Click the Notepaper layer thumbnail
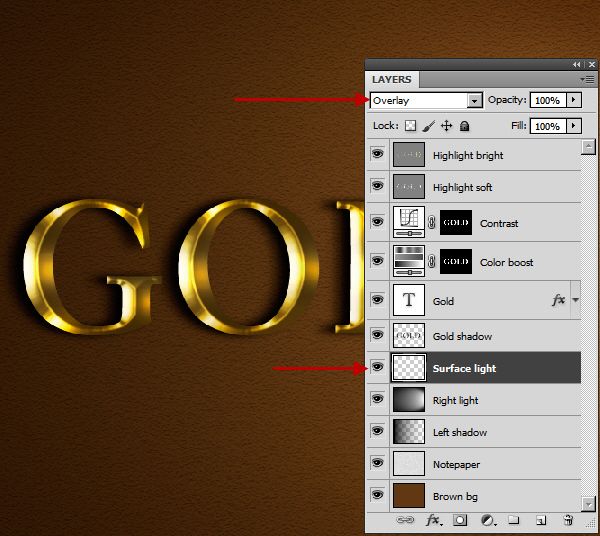This screenshot has height=536, width=600. (409, 463)
